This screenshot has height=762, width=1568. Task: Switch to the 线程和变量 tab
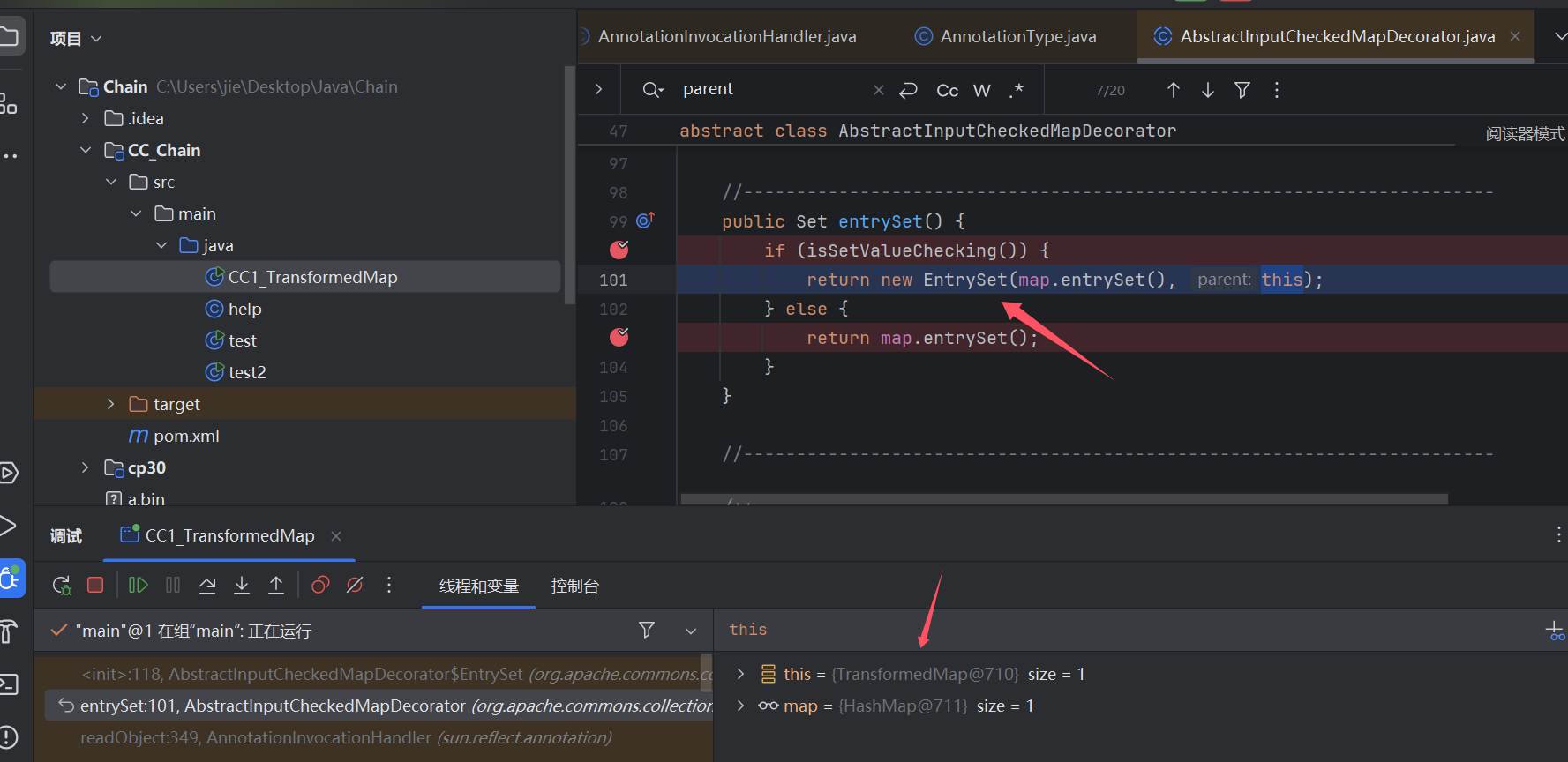pos(479,586)
